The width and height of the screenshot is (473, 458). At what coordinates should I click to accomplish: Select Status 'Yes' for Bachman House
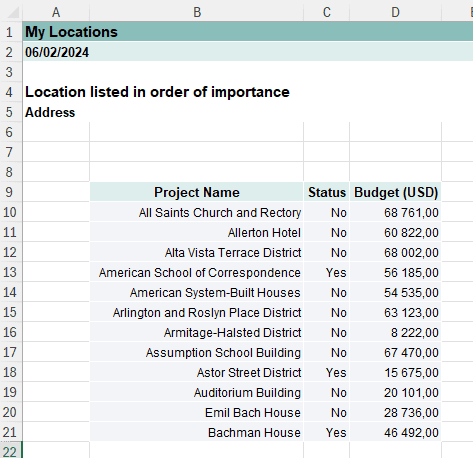click(327, 432)
